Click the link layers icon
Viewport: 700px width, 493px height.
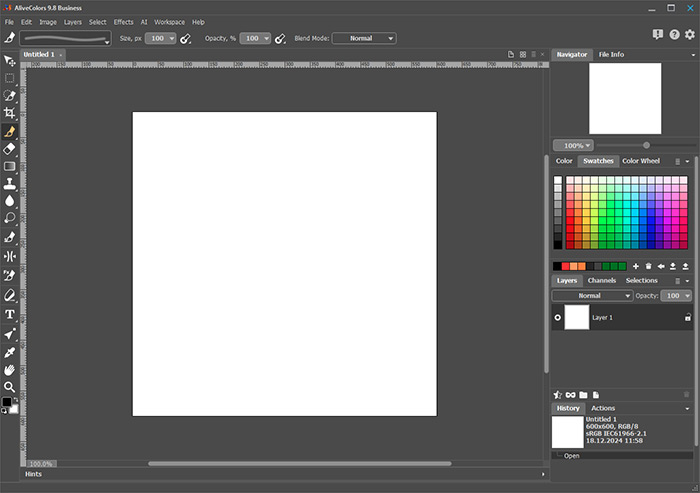(571, 395)
